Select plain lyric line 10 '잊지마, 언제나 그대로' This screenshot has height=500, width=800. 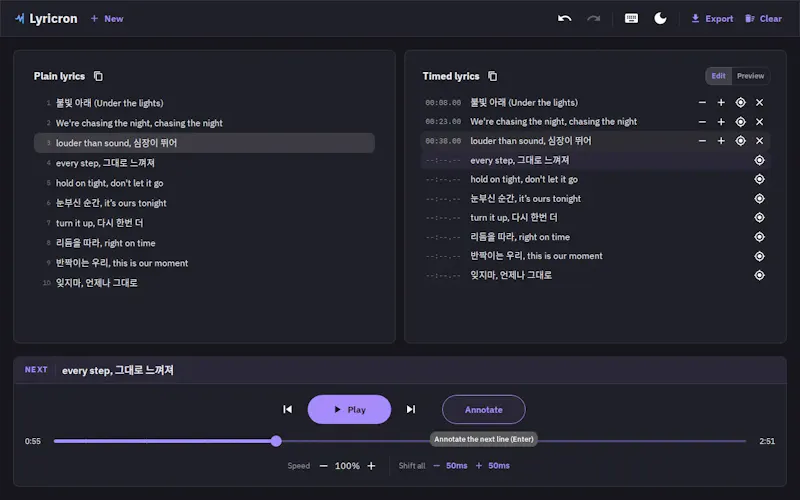(x=204, y=283)
